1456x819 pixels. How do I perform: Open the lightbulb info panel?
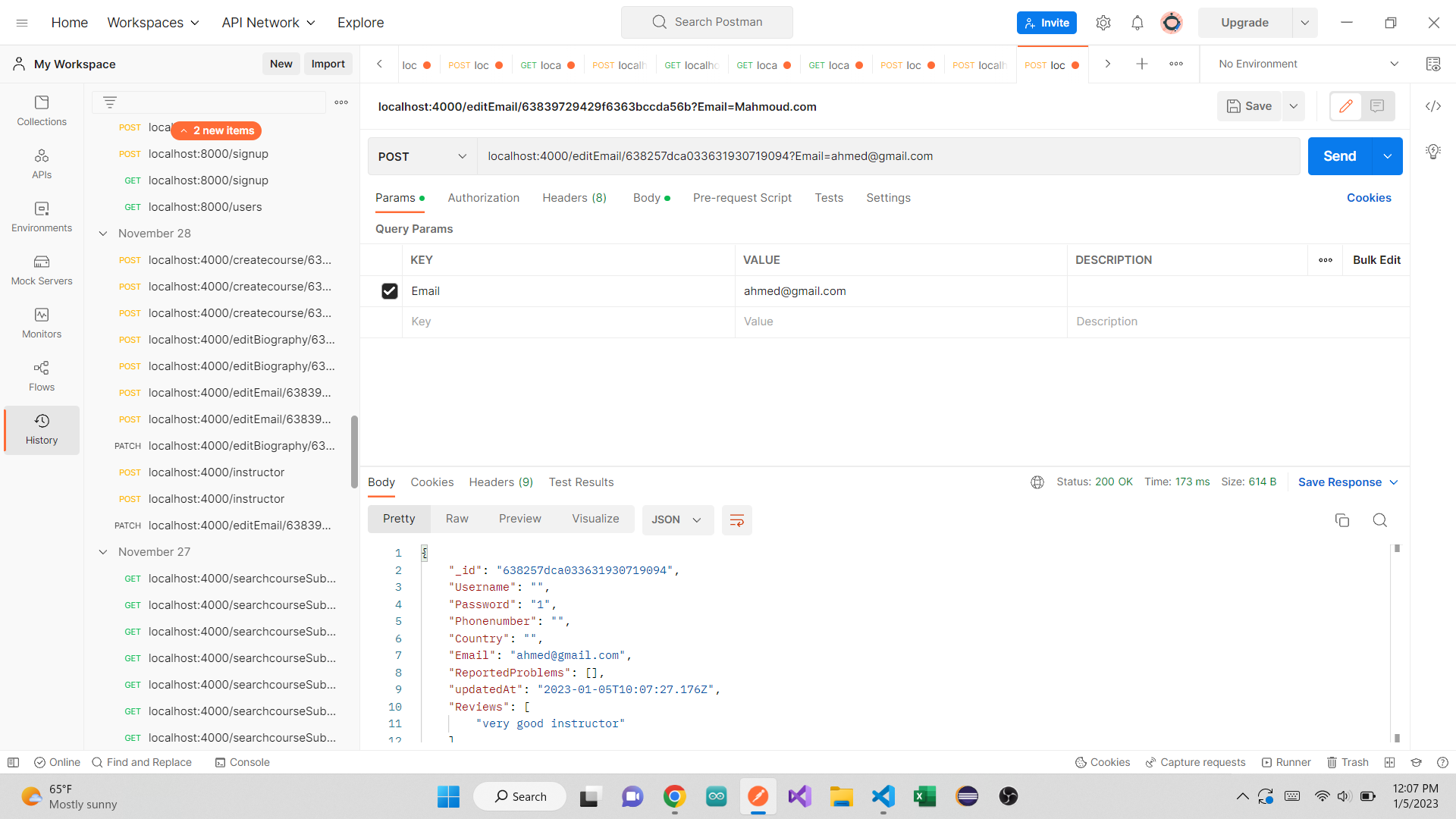tap(1433, 152)
